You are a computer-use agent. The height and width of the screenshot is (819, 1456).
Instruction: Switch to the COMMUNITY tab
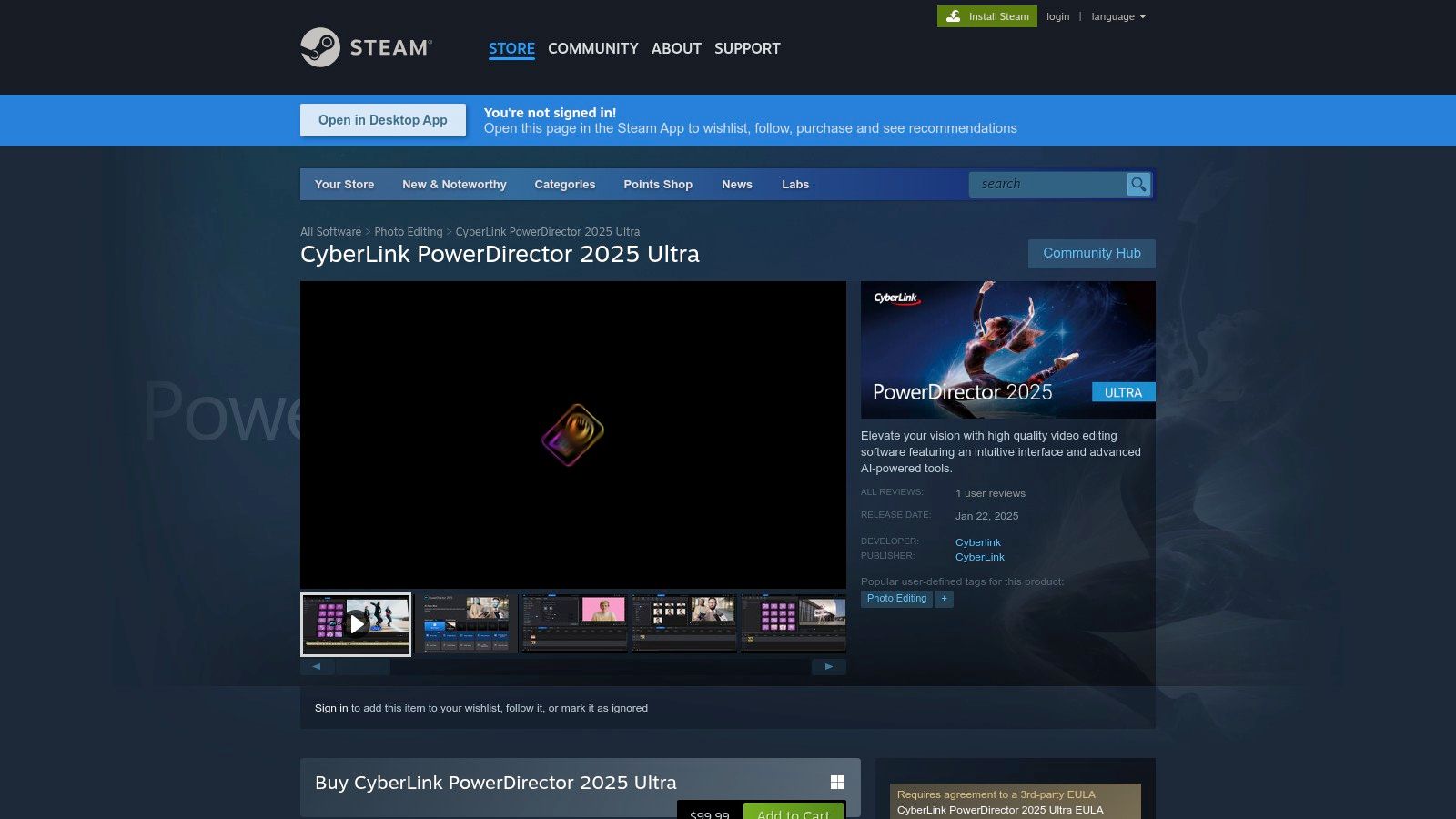pyautogui.click(x=592, y=48)
